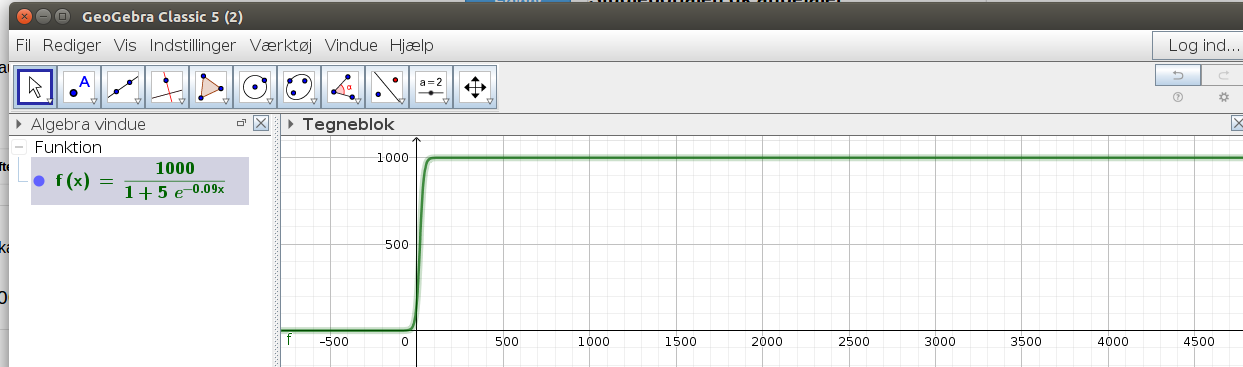Open Move Graphics View dropdown triangle
This screenshot has height=367, width=1243.
pos(489,102)
